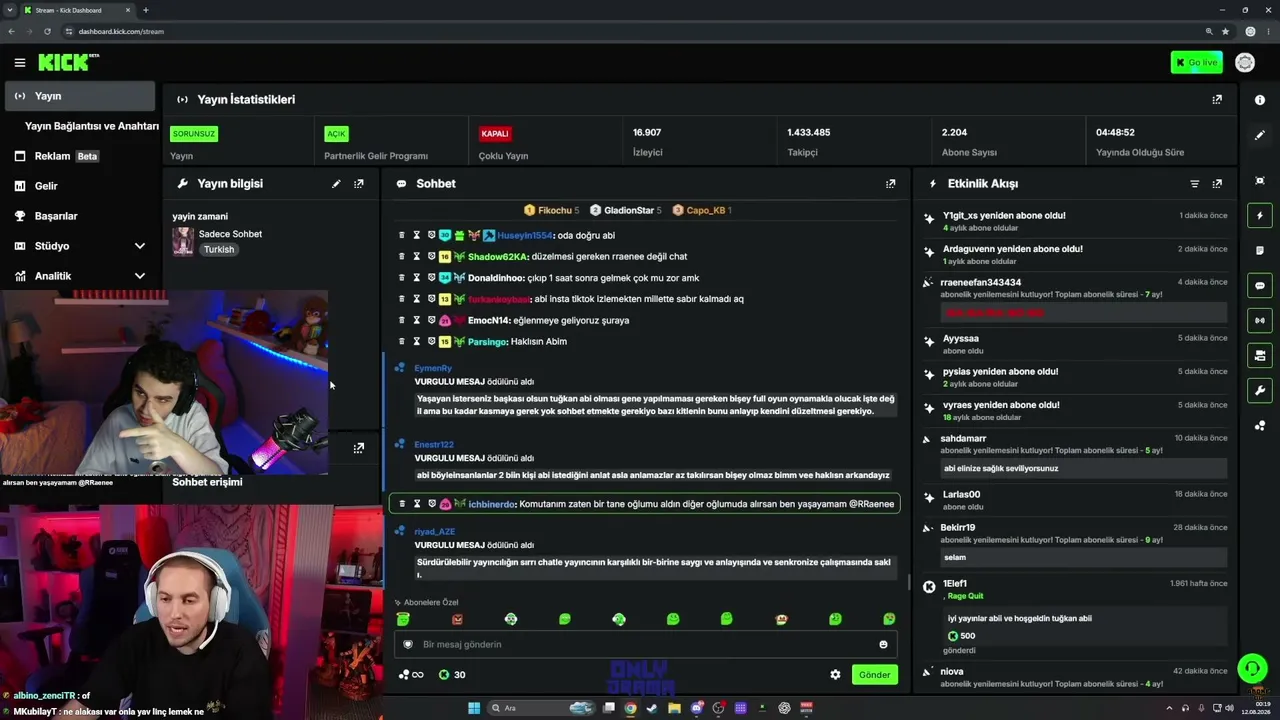This screenshot has height=720, width=1280.
Task: Edit stream info with the pencil icon in Yayın bilgisi
Action: coord(336,184)
